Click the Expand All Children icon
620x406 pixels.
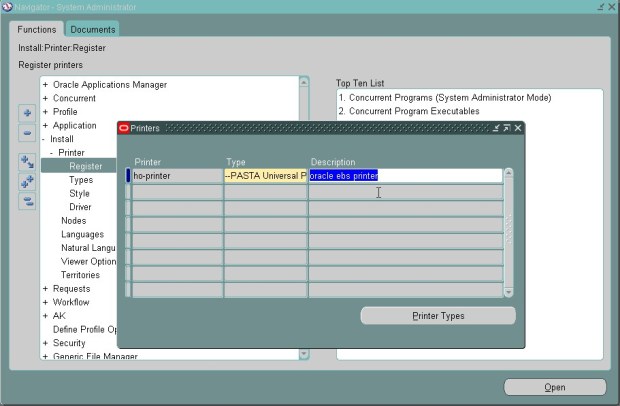[27, 162]
